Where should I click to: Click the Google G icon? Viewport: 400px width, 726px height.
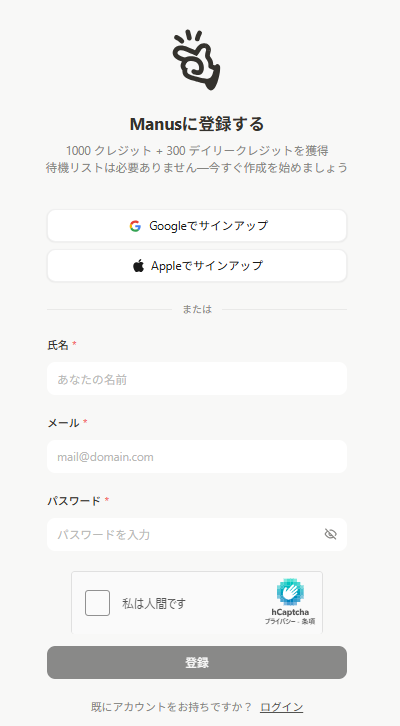135,226
